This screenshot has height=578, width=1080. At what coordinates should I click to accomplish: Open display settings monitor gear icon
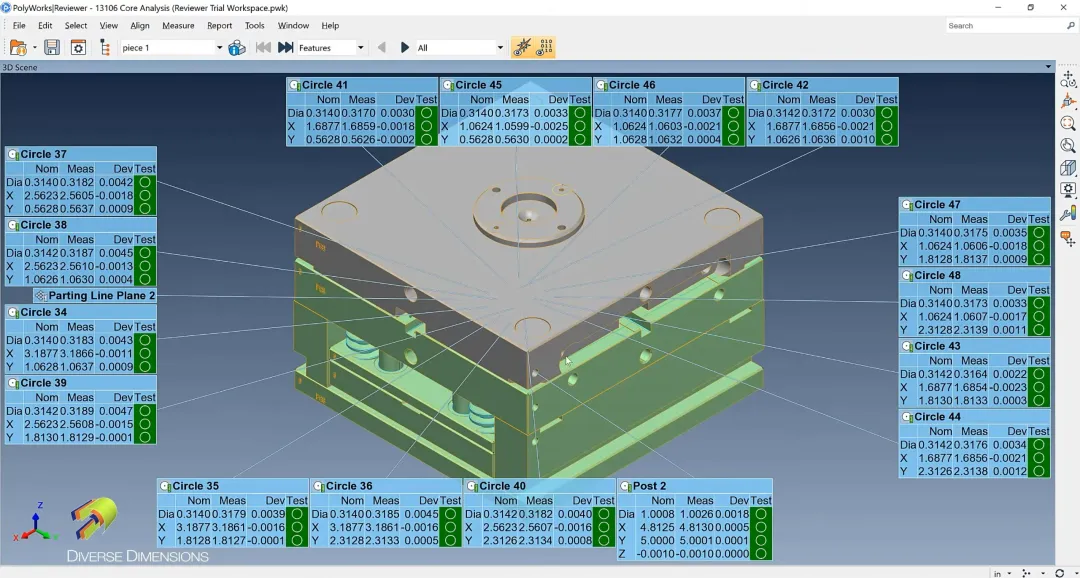point(1068,189)
